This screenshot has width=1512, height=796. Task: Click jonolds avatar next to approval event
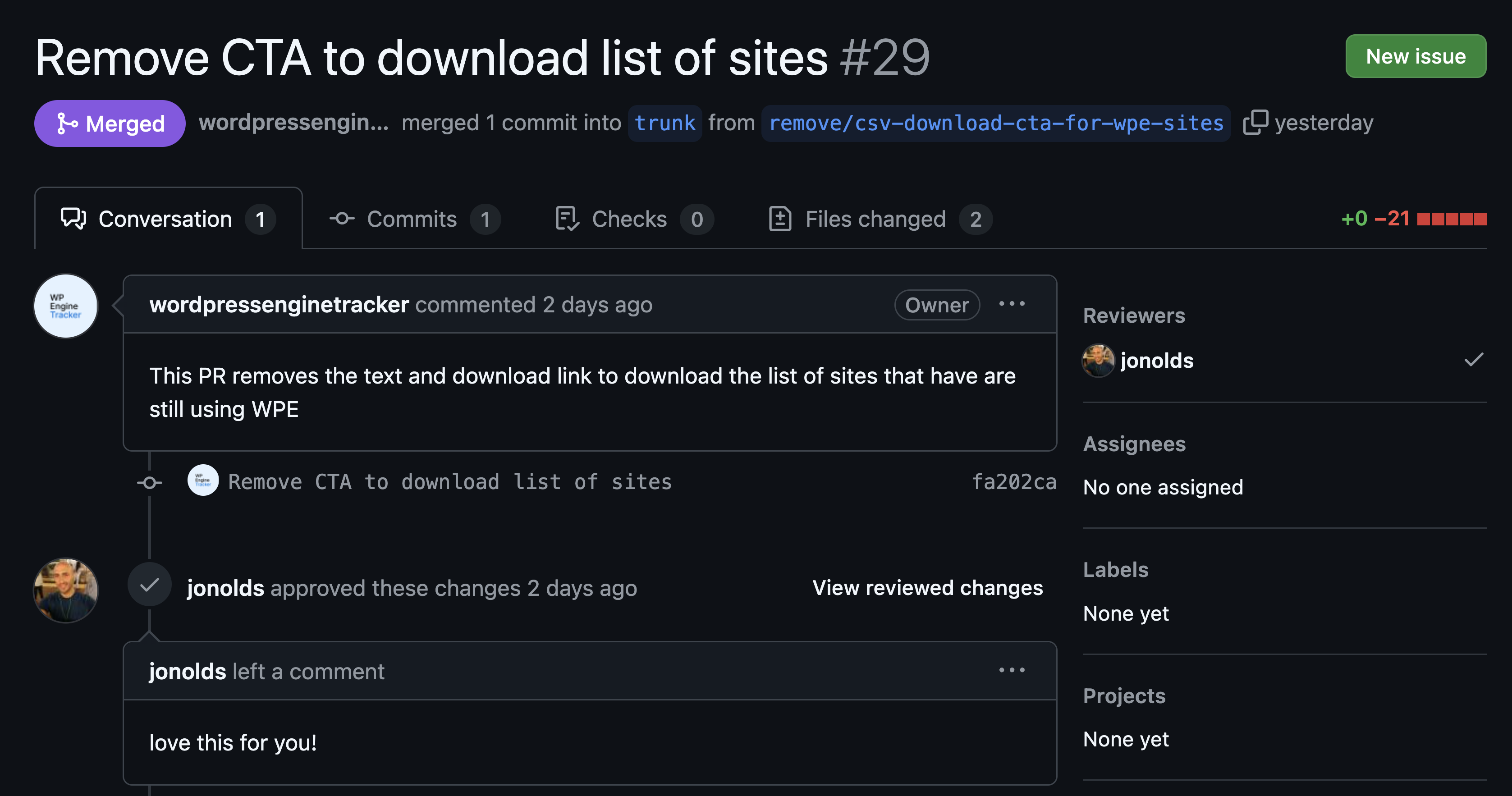(66, 590)
